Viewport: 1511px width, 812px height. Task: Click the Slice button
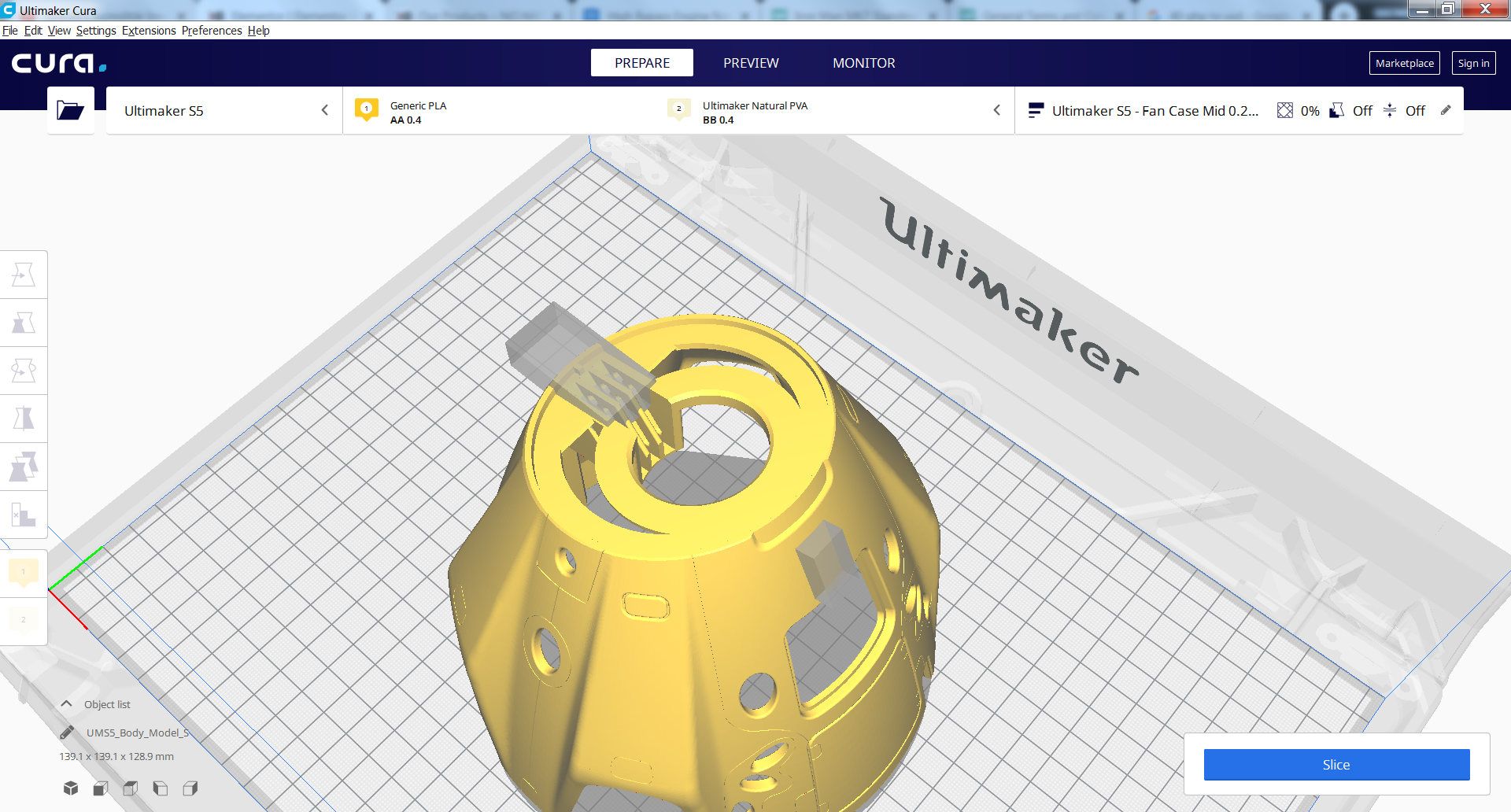pos(1336,765)
